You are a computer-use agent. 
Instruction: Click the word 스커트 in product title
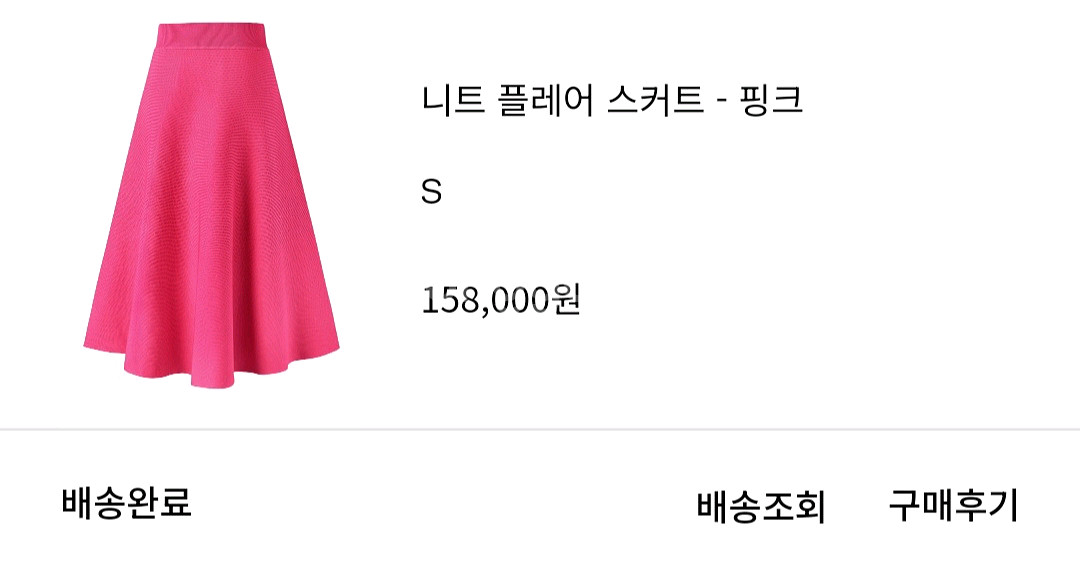coord(656,101)
